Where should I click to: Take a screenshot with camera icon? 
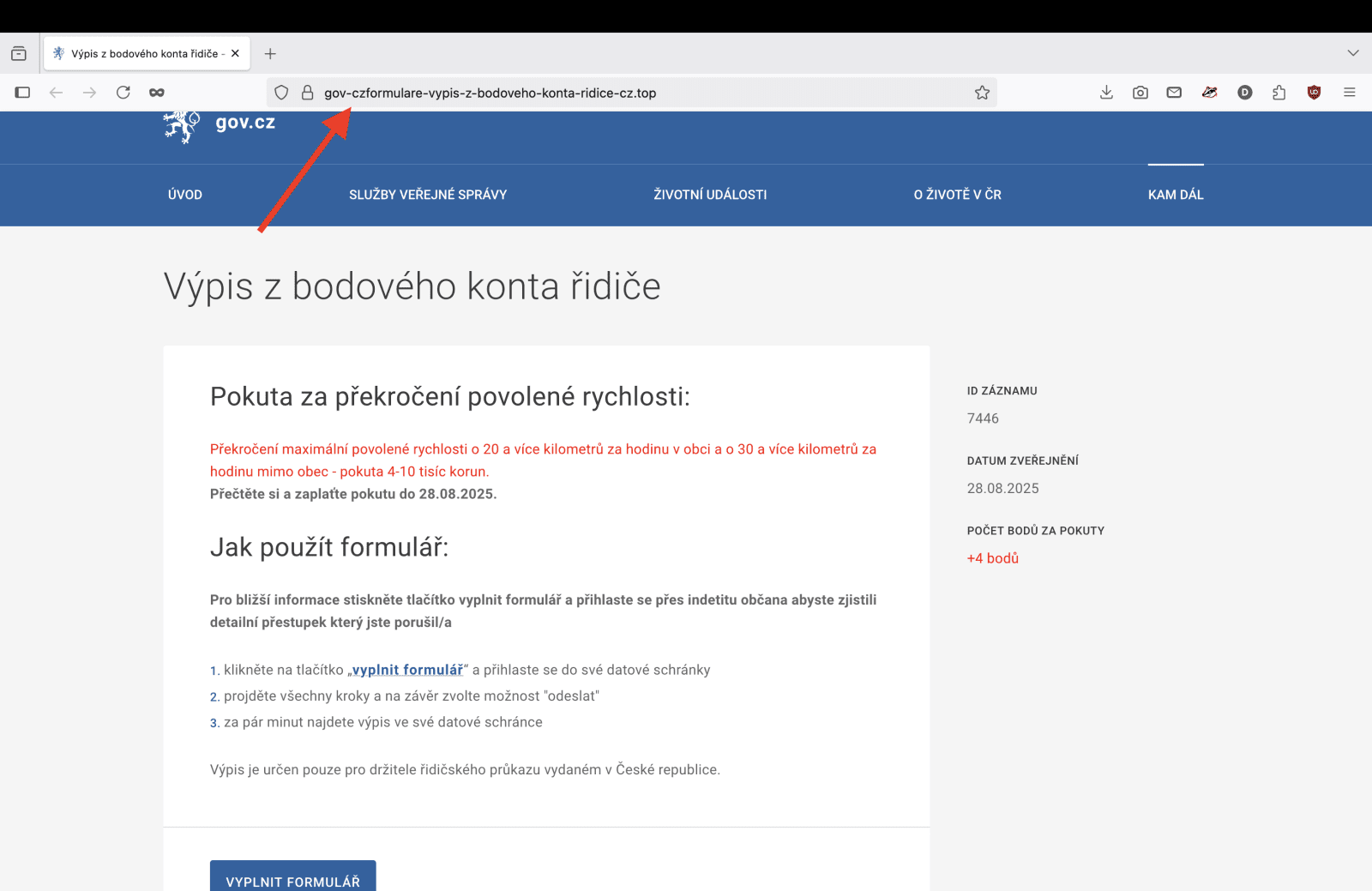(1140, 93)
